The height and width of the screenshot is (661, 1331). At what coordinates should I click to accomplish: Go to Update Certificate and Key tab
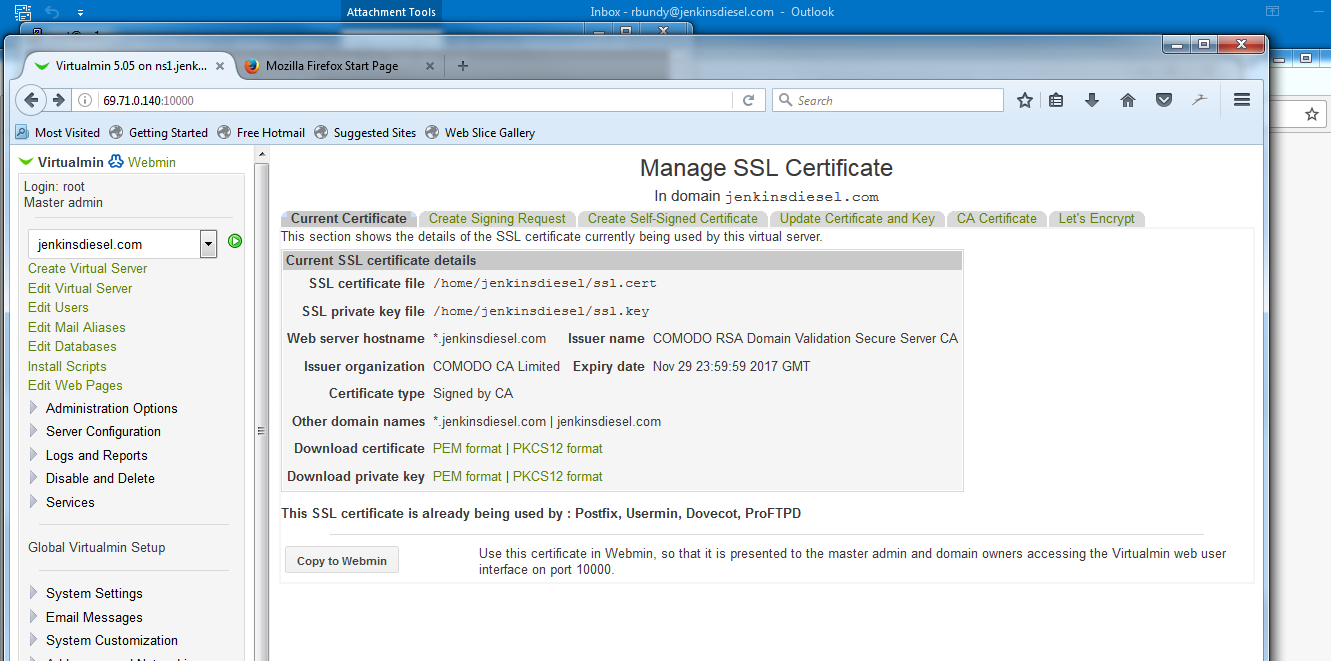point(857,218)
